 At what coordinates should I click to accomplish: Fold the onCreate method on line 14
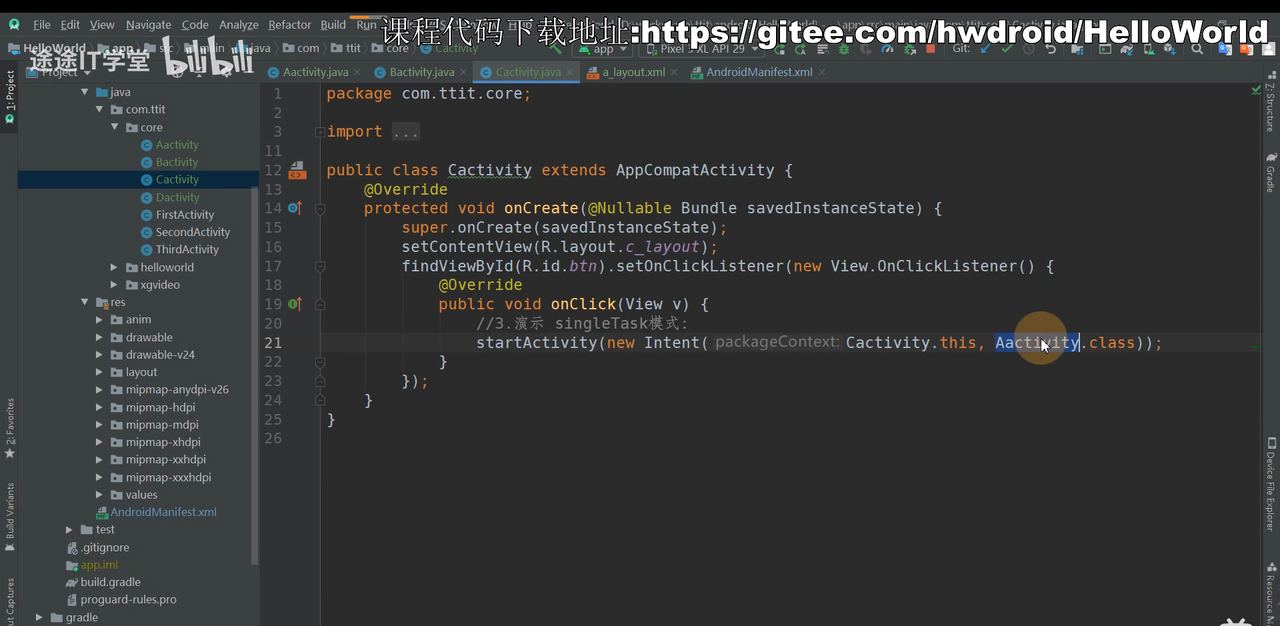pyautogui.click(x=321, y=209)
